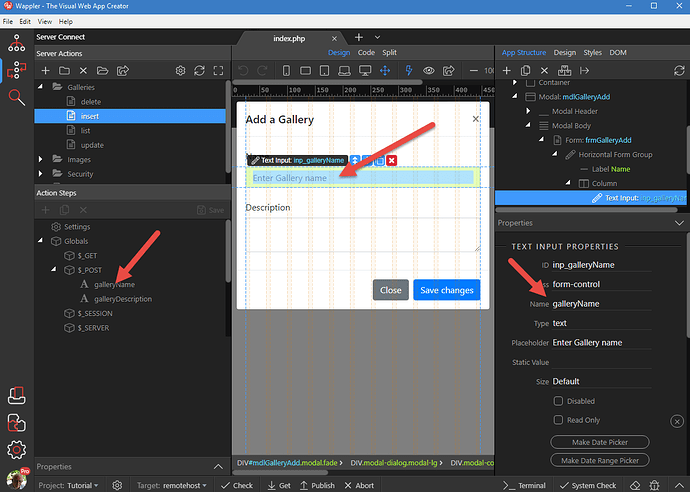Refresh the Server Actions list

point(199,70)
